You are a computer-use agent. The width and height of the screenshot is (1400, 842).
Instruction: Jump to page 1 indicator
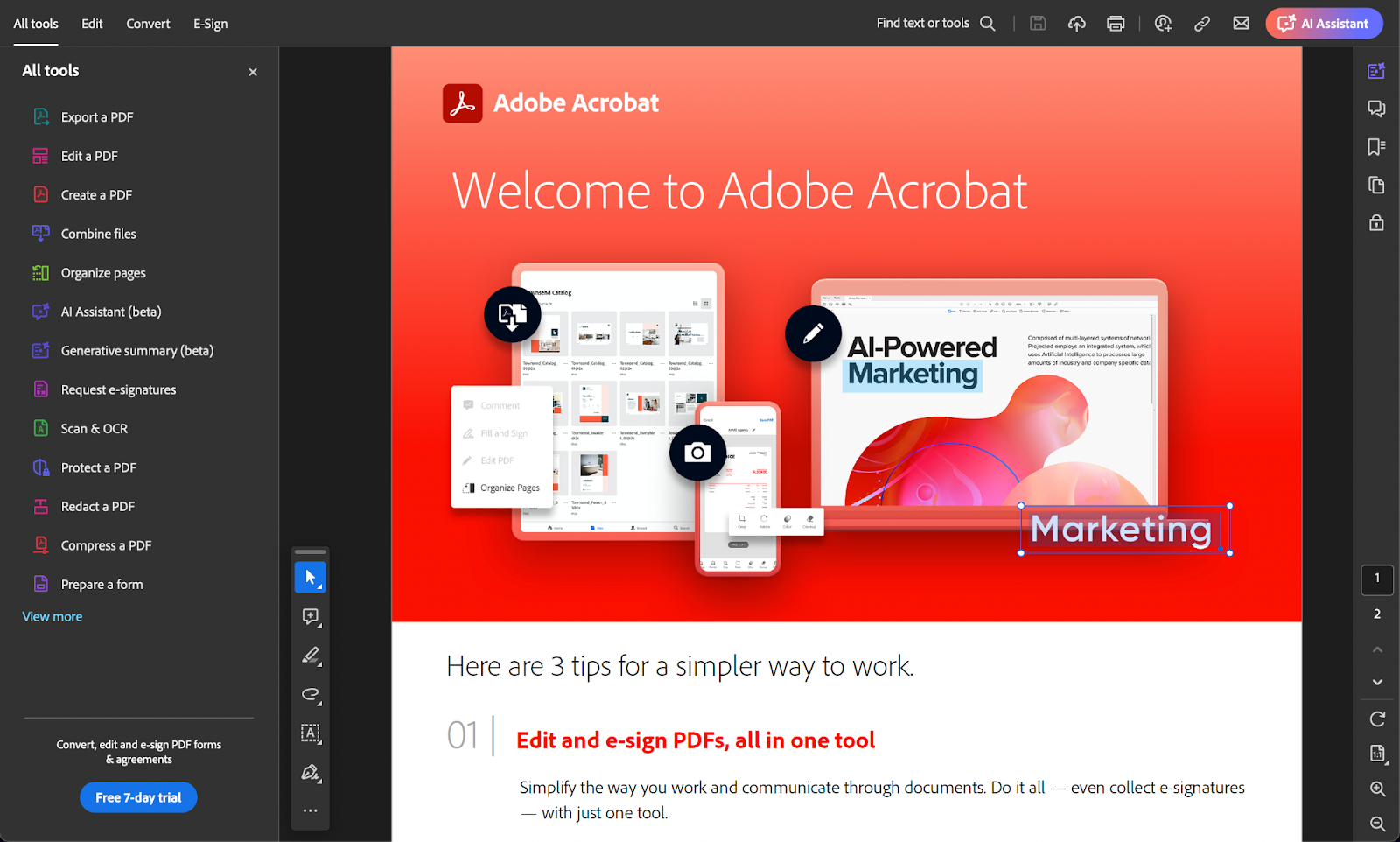[x=1377, y=579]
